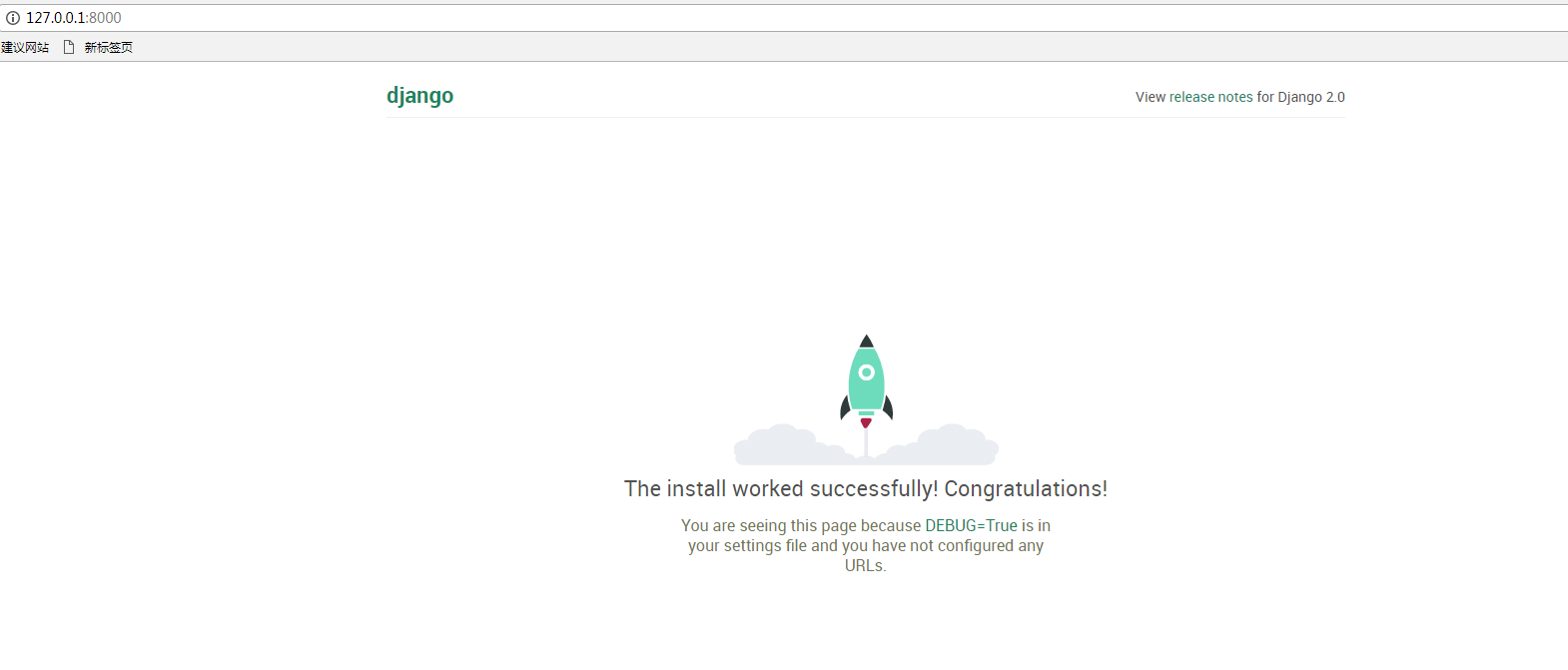The width and height of the screenshot is (1568, 670).
Task: Click the install worked successfully heading
Action: 866,488
